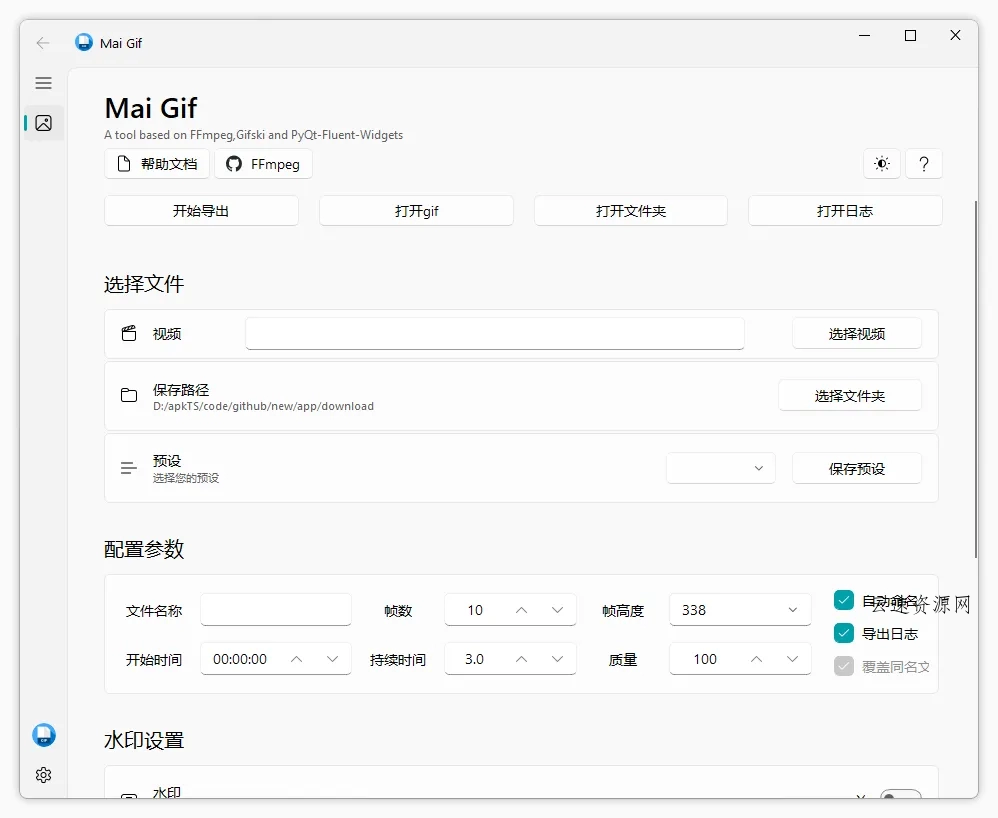
Task: Open settings via the gear icon in sidebar
Action: click(x=43, y=775)
